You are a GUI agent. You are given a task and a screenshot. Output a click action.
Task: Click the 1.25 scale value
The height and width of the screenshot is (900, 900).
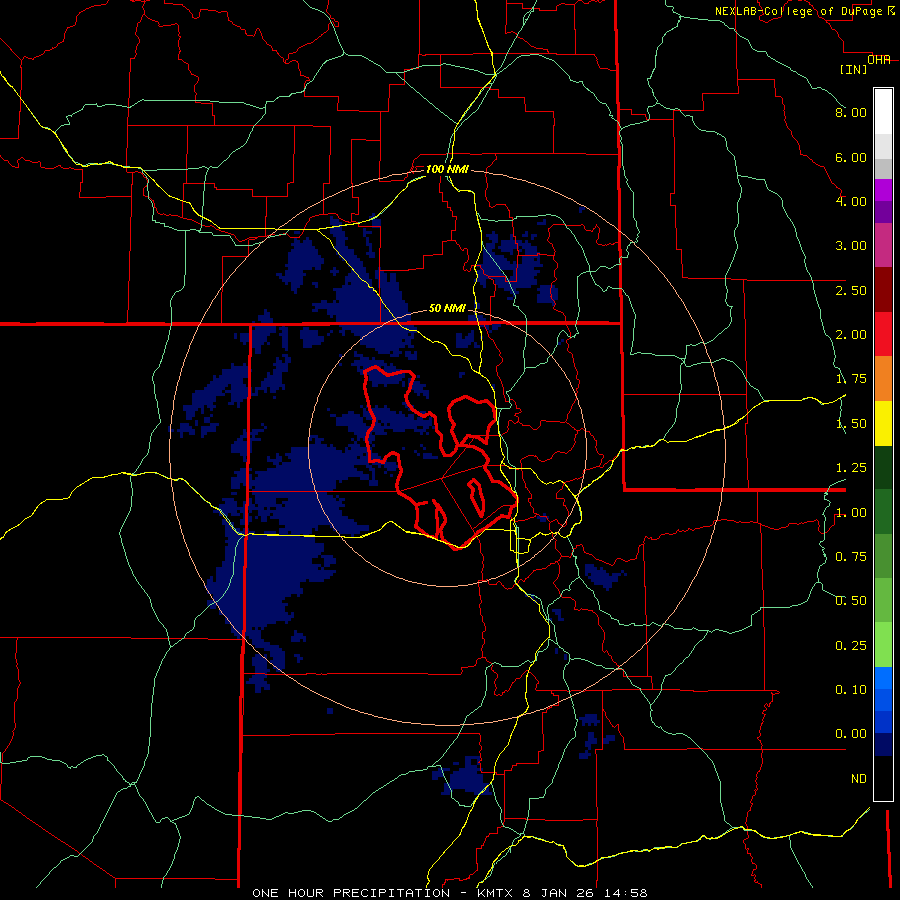click(851, 468)
